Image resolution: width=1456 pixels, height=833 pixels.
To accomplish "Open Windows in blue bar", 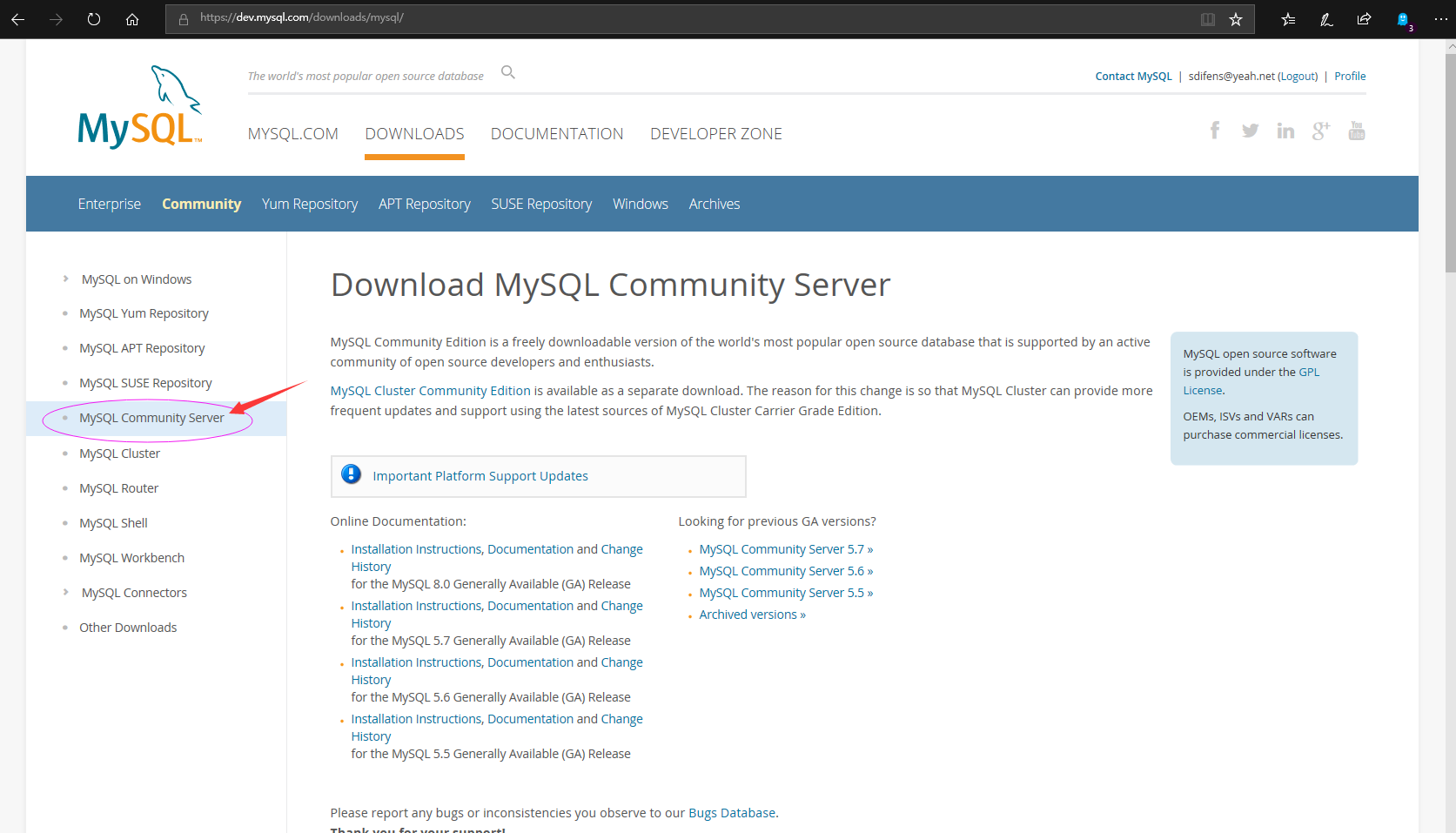I will coord(641,204).
